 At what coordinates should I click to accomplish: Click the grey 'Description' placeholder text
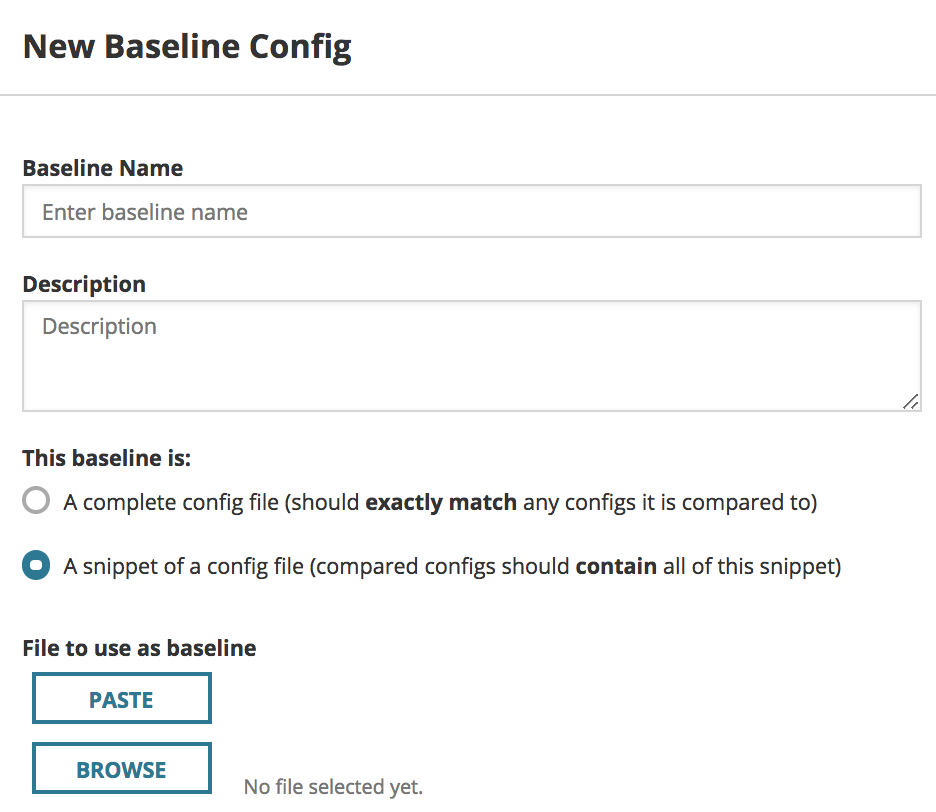pos(99,327)
